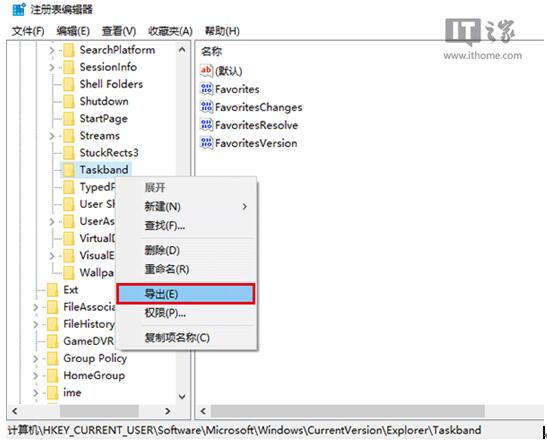Click the FavoritesVersion binary value icon
Image resolution: width=547 pixels, height=440 pixels.
pos(206,143)
